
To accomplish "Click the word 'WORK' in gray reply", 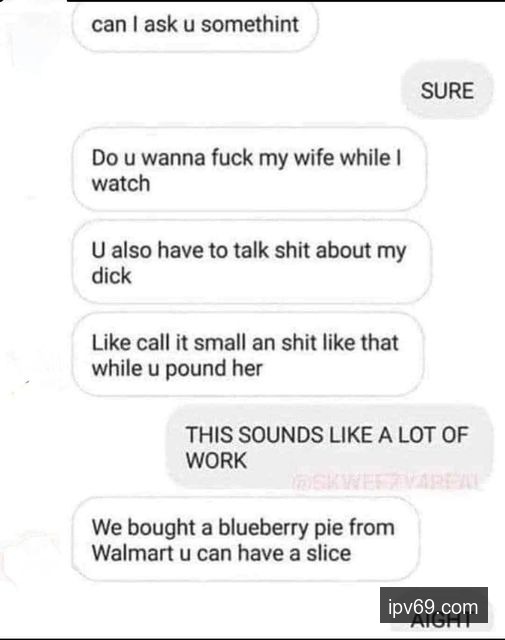I will click(216, 461).
